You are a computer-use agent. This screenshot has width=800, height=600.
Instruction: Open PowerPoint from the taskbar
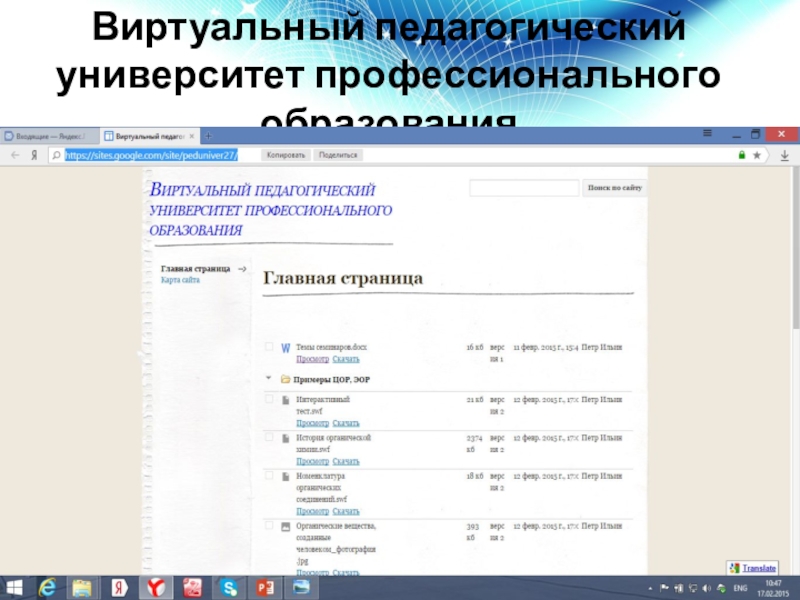click(265, 588)
